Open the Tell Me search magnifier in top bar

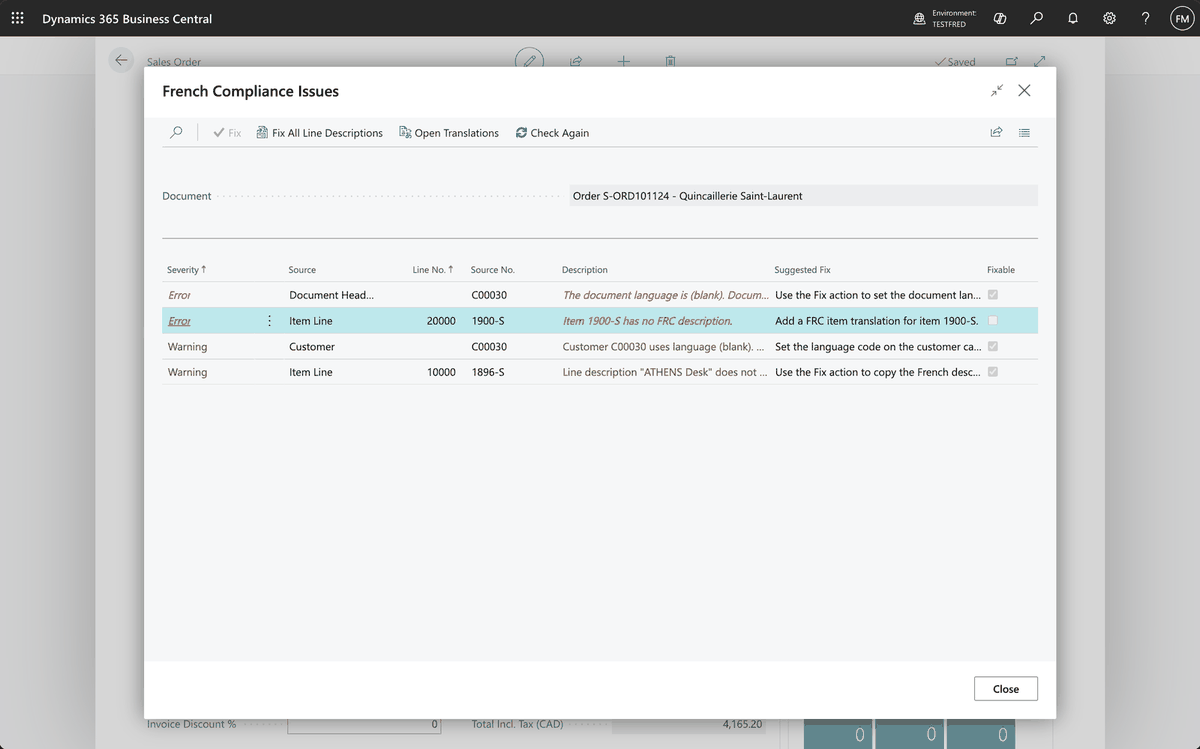point(1037,19)
